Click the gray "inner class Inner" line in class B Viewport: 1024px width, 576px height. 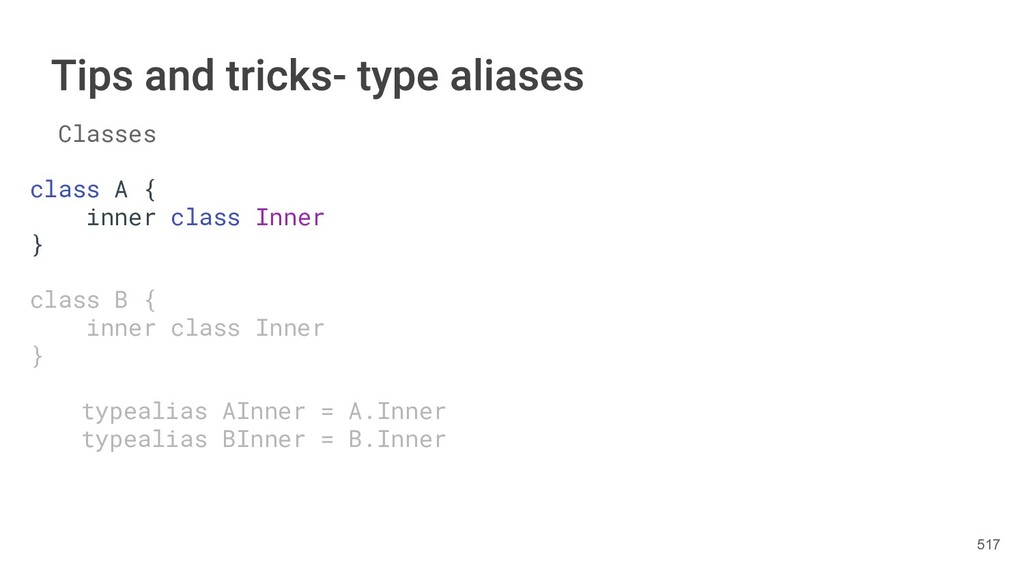point(205,328)
